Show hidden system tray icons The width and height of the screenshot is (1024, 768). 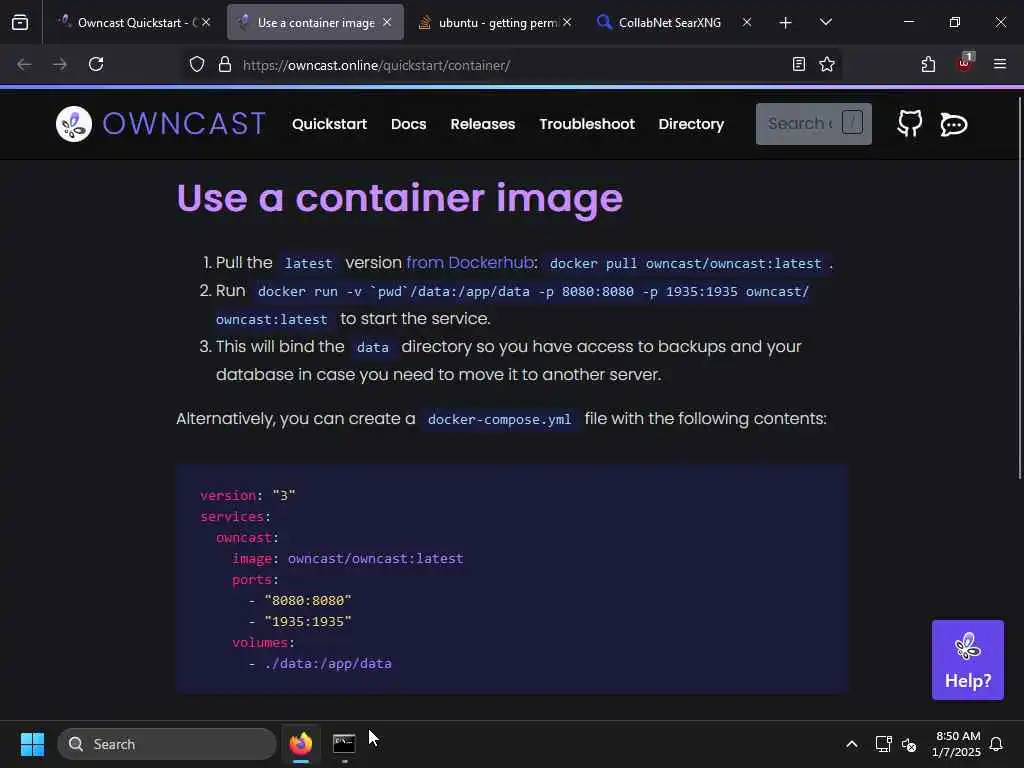(852, 744)
